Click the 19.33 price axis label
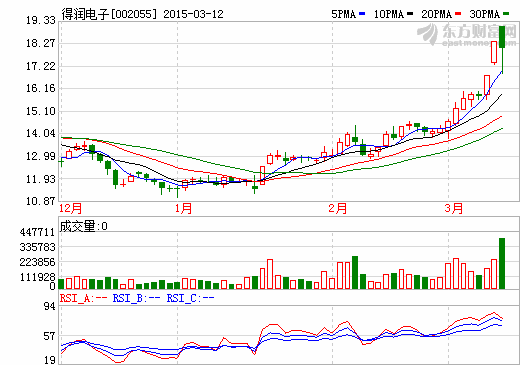 tap(41, 20)
